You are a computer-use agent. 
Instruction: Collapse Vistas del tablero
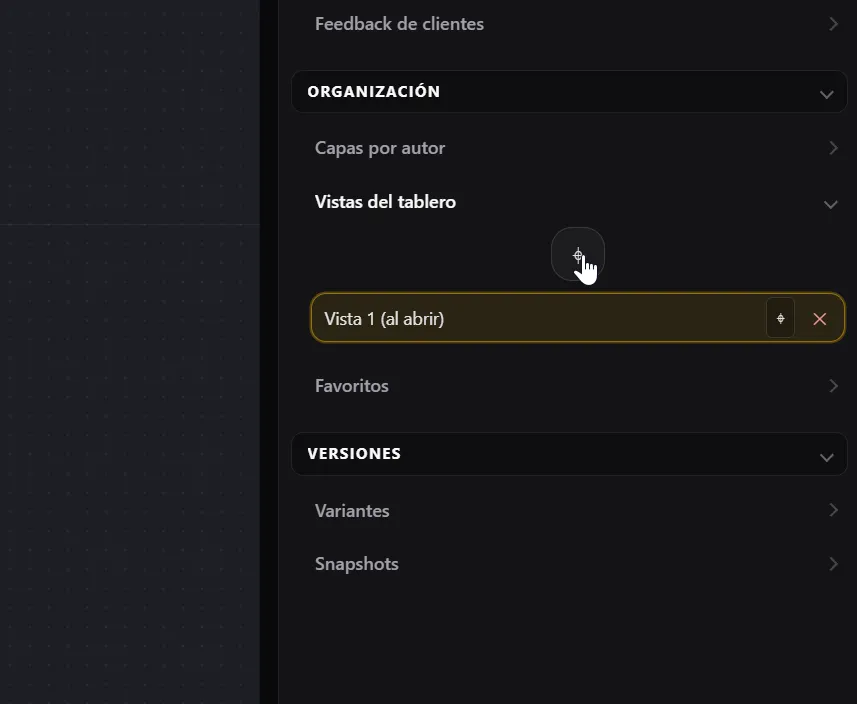pos(577,202)
